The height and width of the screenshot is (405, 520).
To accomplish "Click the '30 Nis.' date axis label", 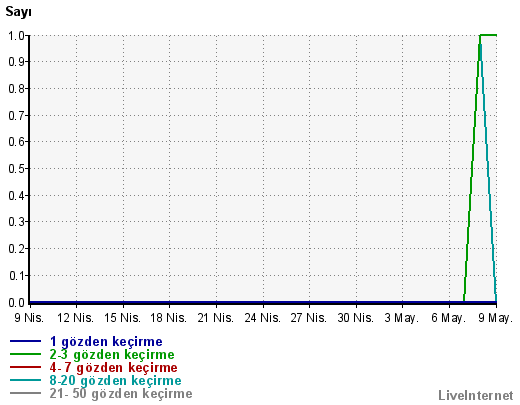I will [x=355, y=318].
